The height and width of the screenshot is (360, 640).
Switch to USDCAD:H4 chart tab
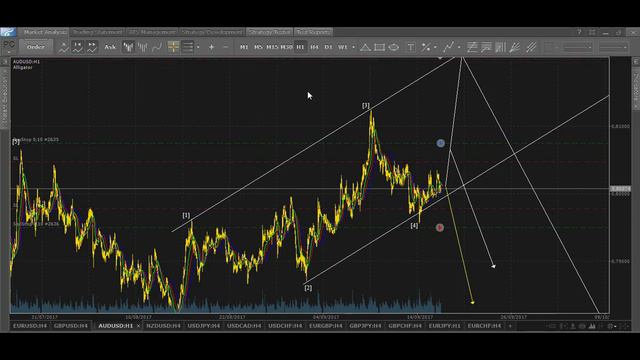click(244, 326)
